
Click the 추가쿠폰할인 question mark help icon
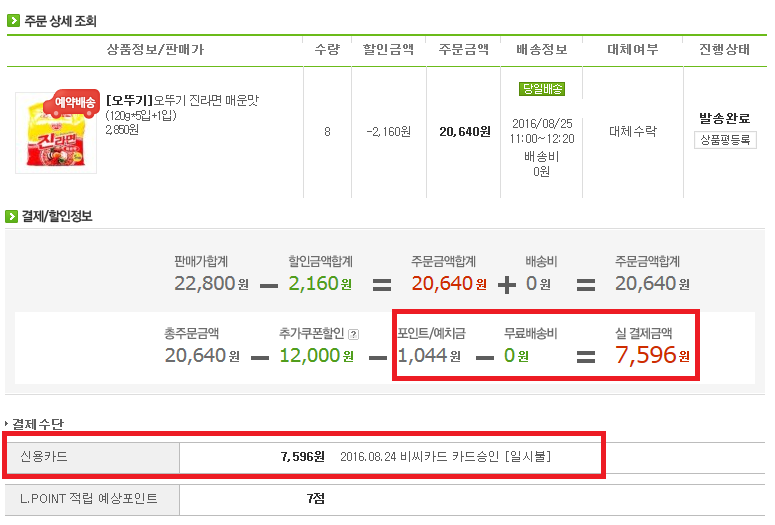tap(353, 334)
